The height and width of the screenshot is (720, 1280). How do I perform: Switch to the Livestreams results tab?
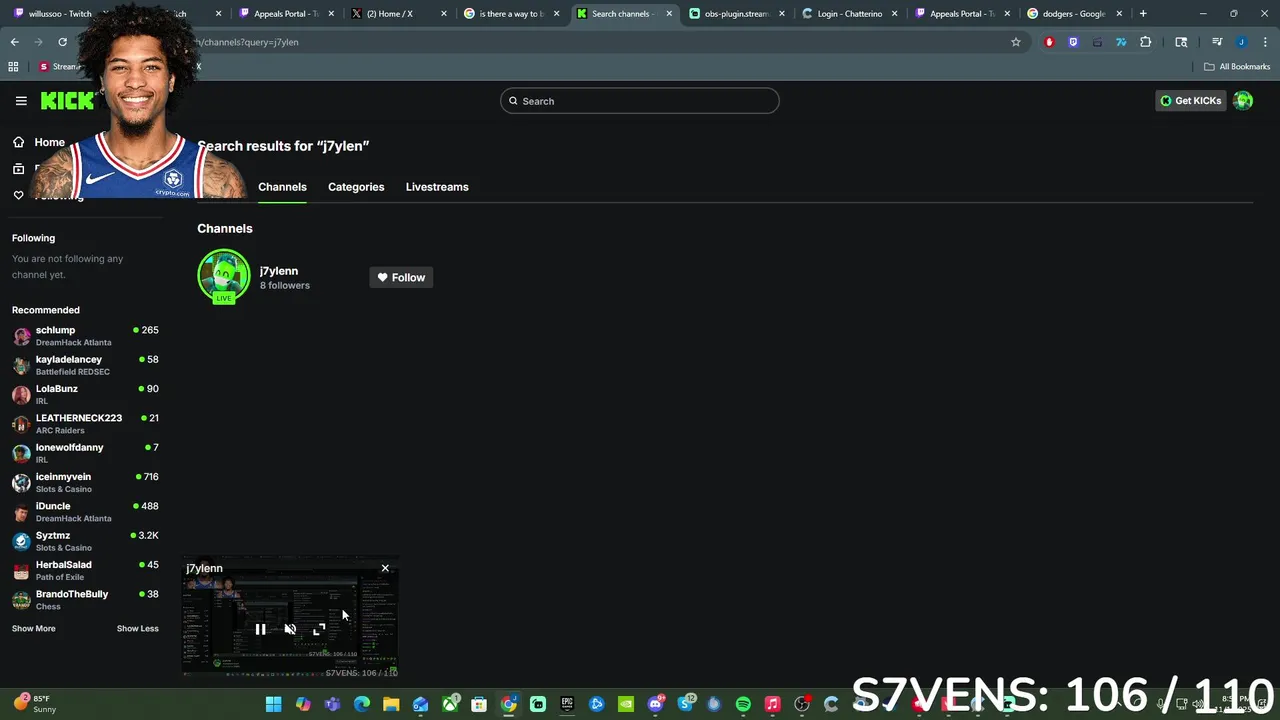click(437, 187)
